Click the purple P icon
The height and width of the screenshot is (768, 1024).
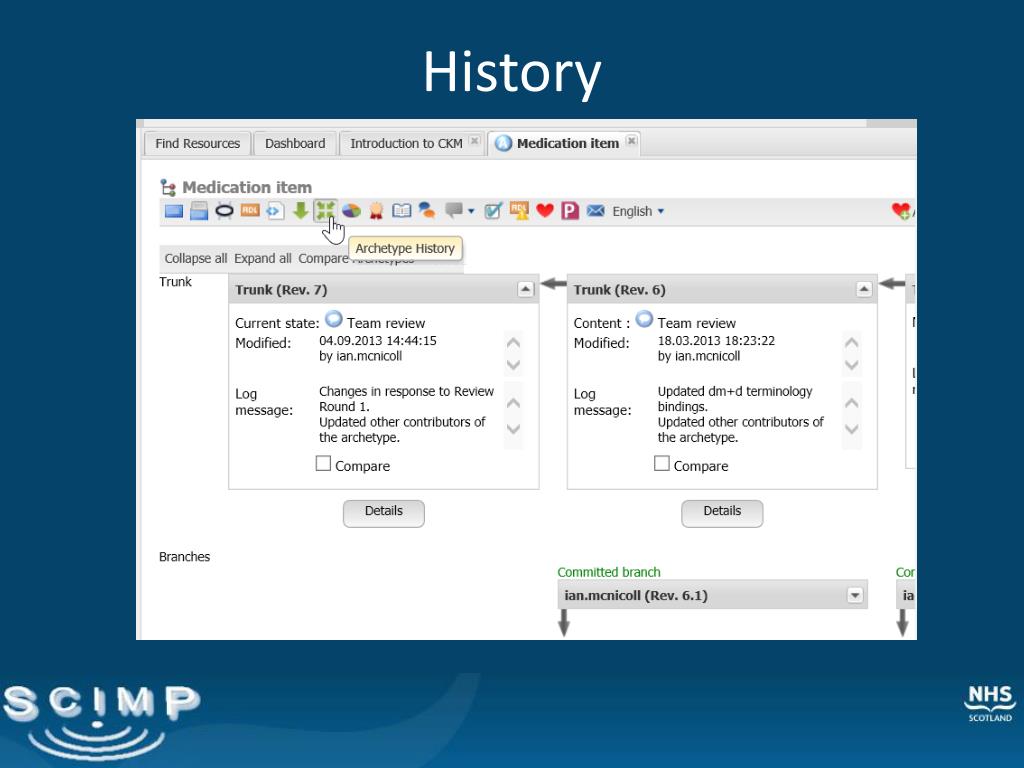point(570,211)
